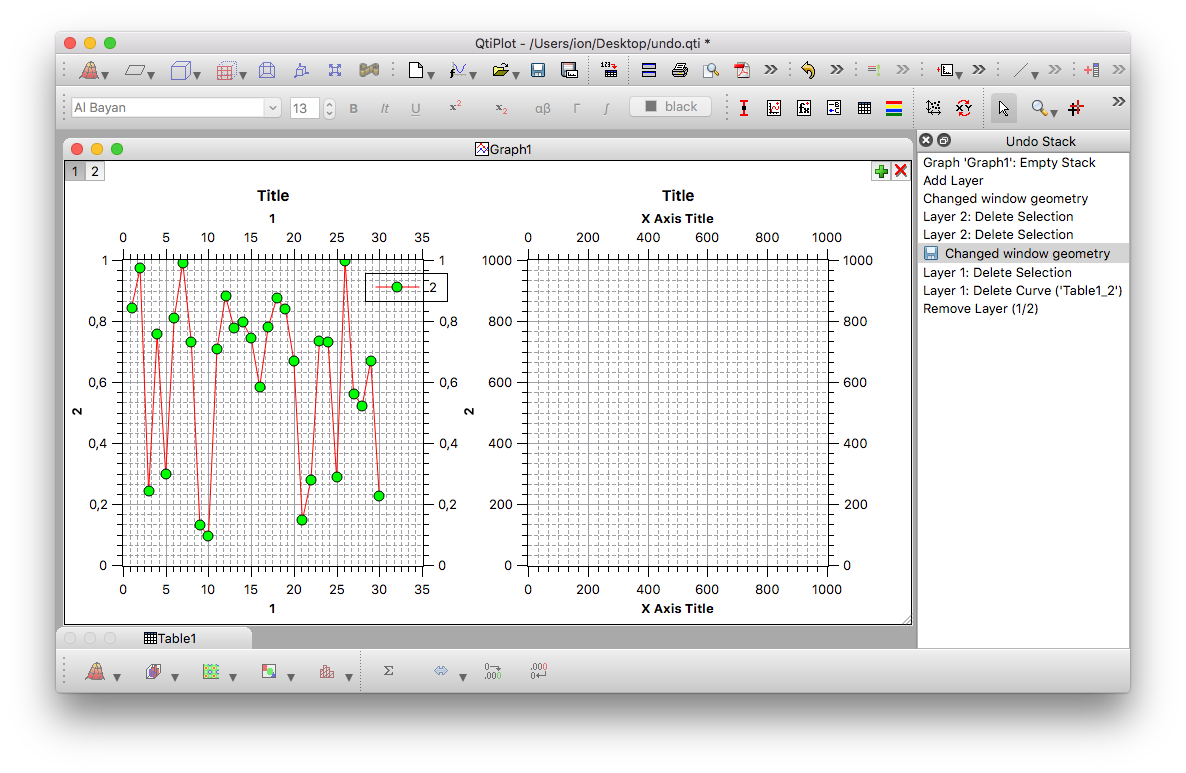Export graph using the PDF icon
This screenshot has height=773, width=1186.
742,70
